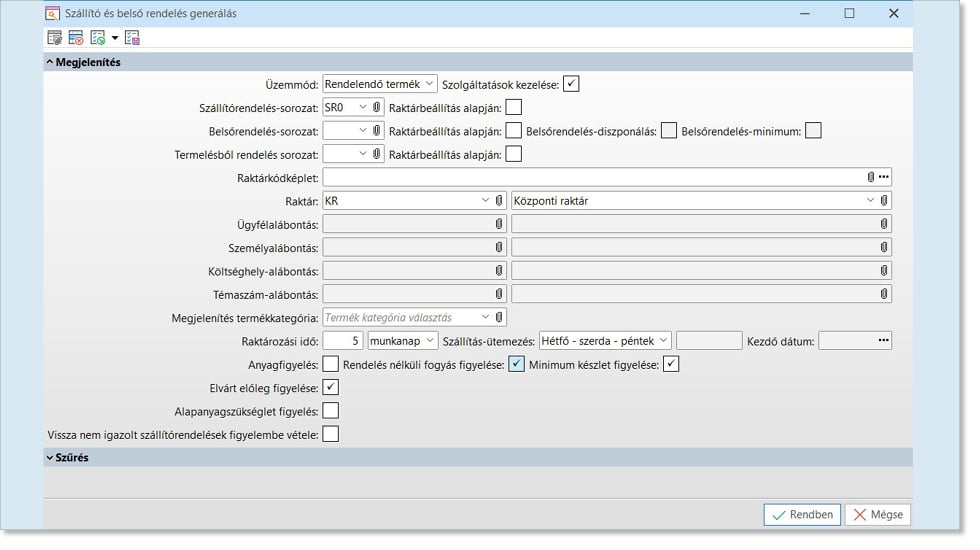Click the toolbar checklist icon with purple save badge
The height and width of the screenshot is (550, 980).
tap(132, 38)
